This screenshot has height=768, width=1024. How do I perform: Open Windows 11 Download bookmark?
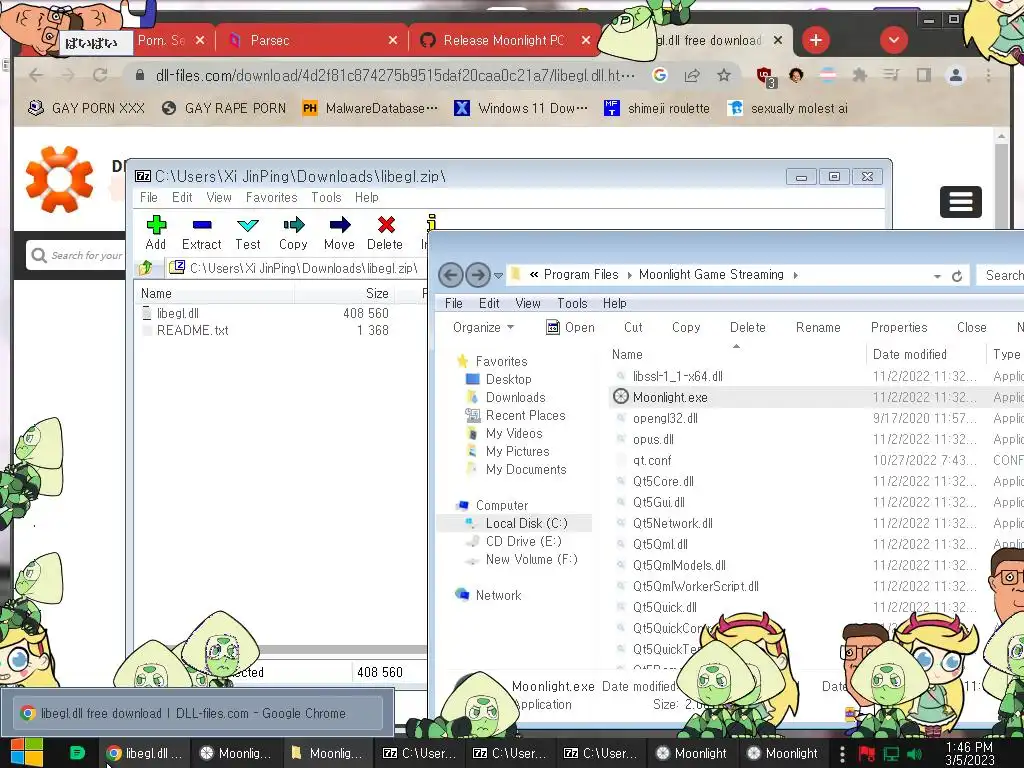point(520,108)
